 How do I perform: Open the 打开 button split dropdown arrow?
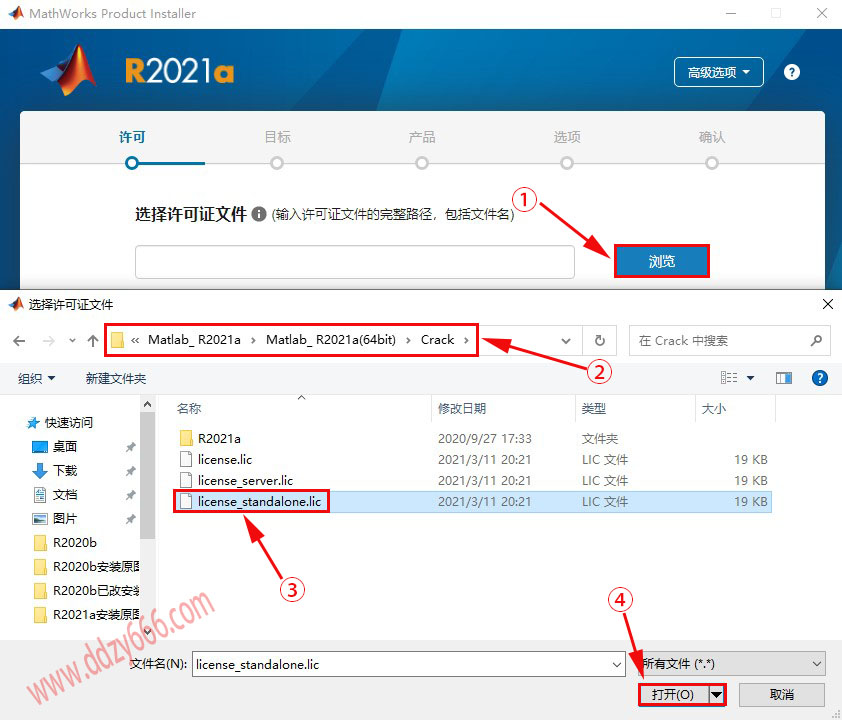[x=717, y=695]
